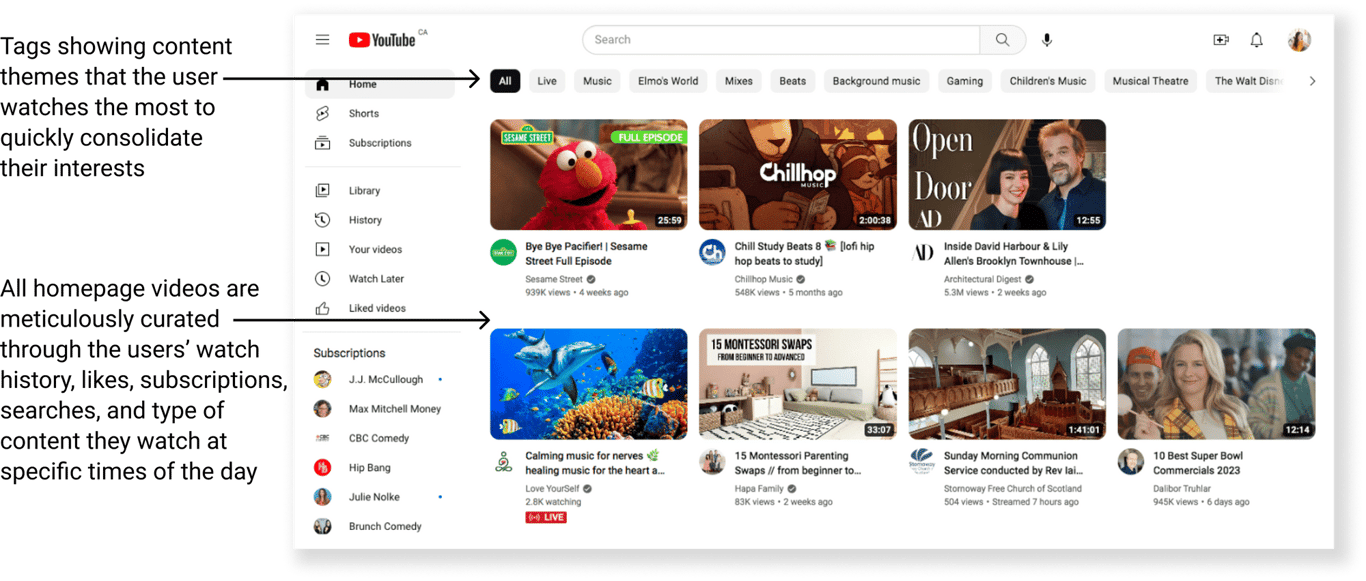
Task: Select the Music filter chip
Action: [x=597, y=81]
